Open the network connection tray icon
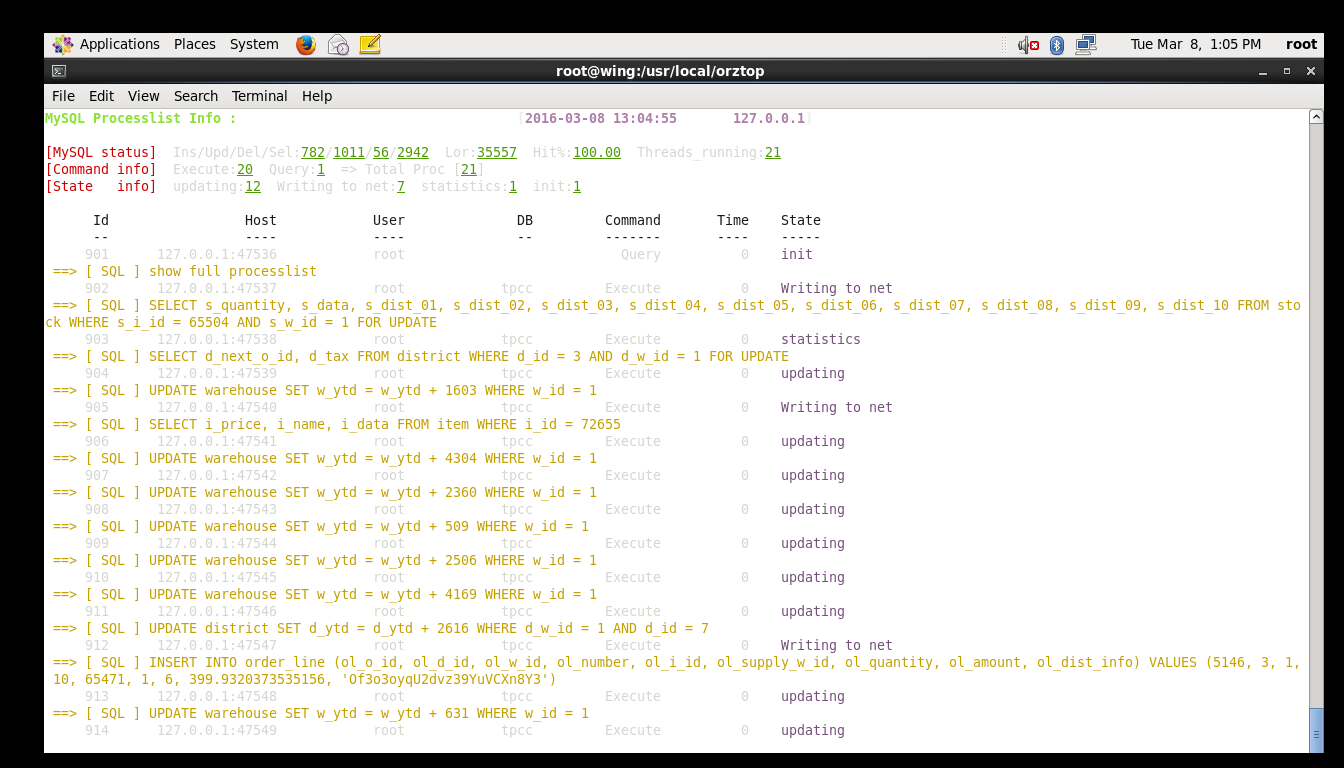 pos(1086,45)
